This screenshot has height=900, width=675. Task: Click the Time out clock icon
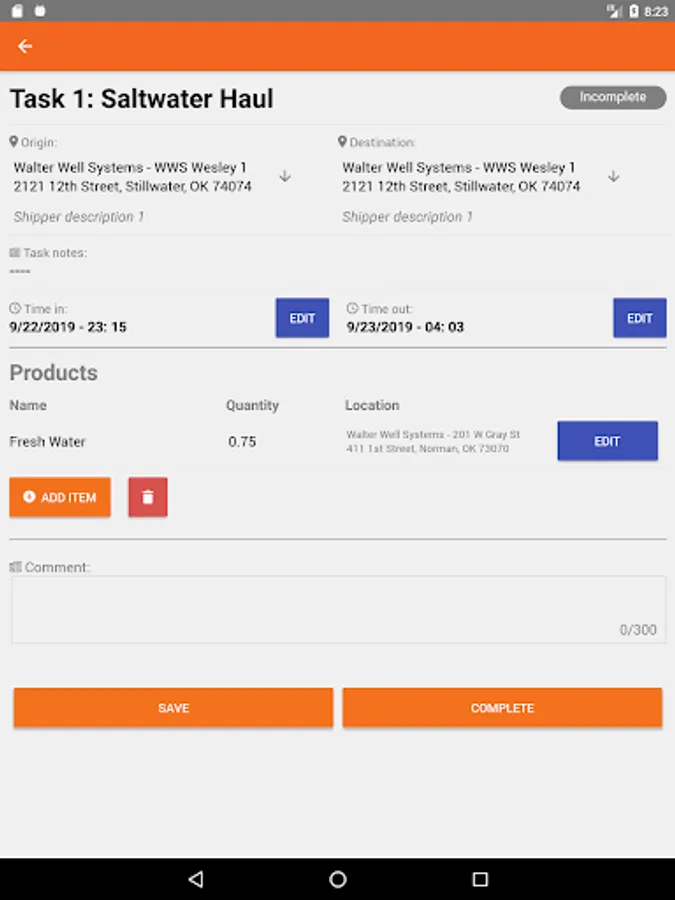coord(352,309)
